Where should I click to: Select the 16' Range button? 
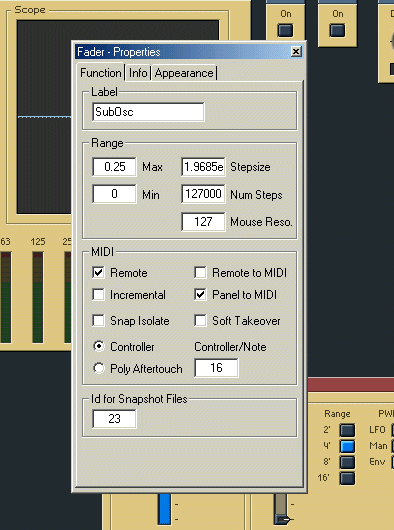347,478
